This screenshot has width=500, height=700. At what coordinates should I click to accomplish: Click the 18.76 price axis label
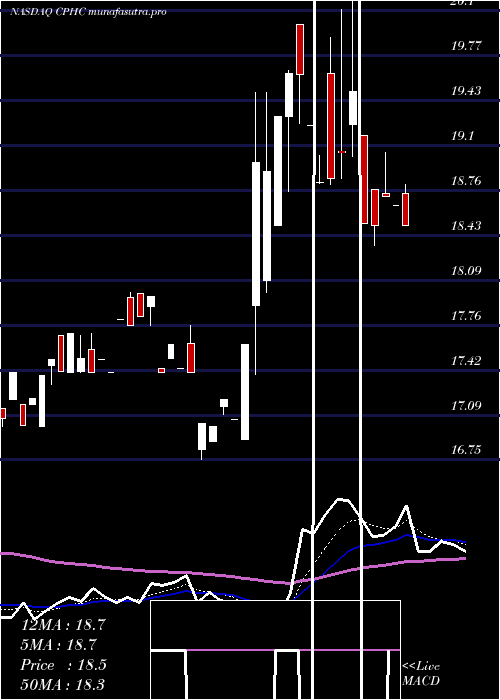(467, 181)
